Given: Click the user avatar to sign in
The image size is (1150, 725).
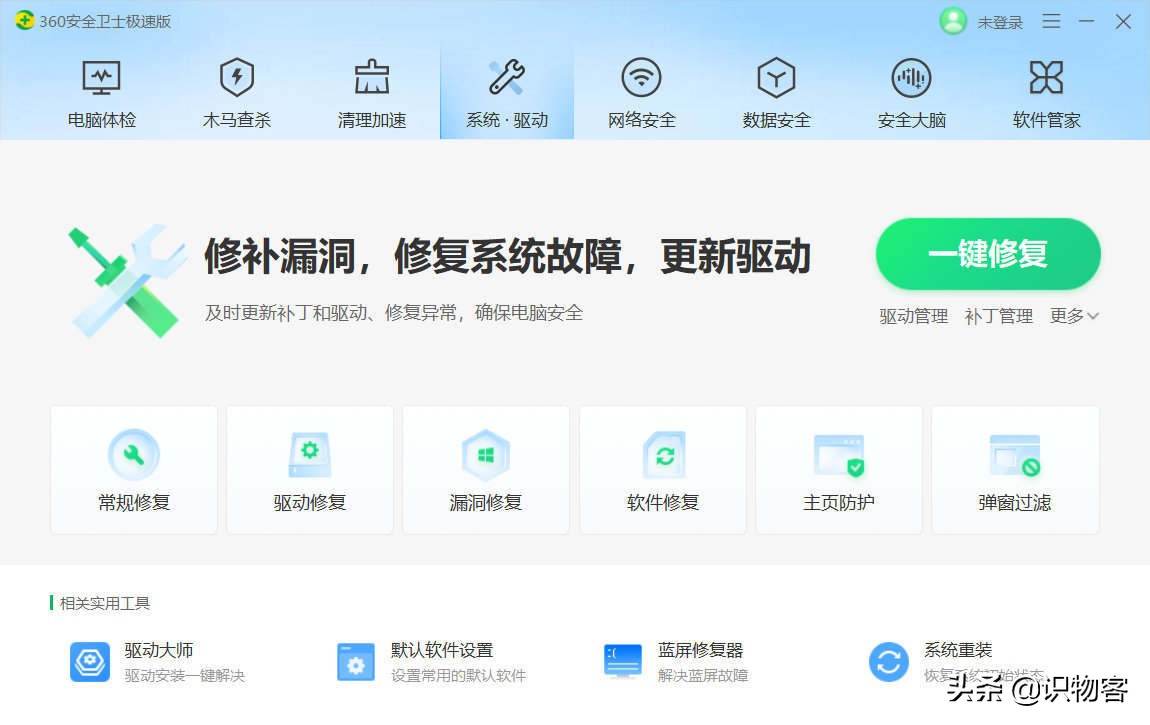Looking at the screenshot, I should (953, 21).
